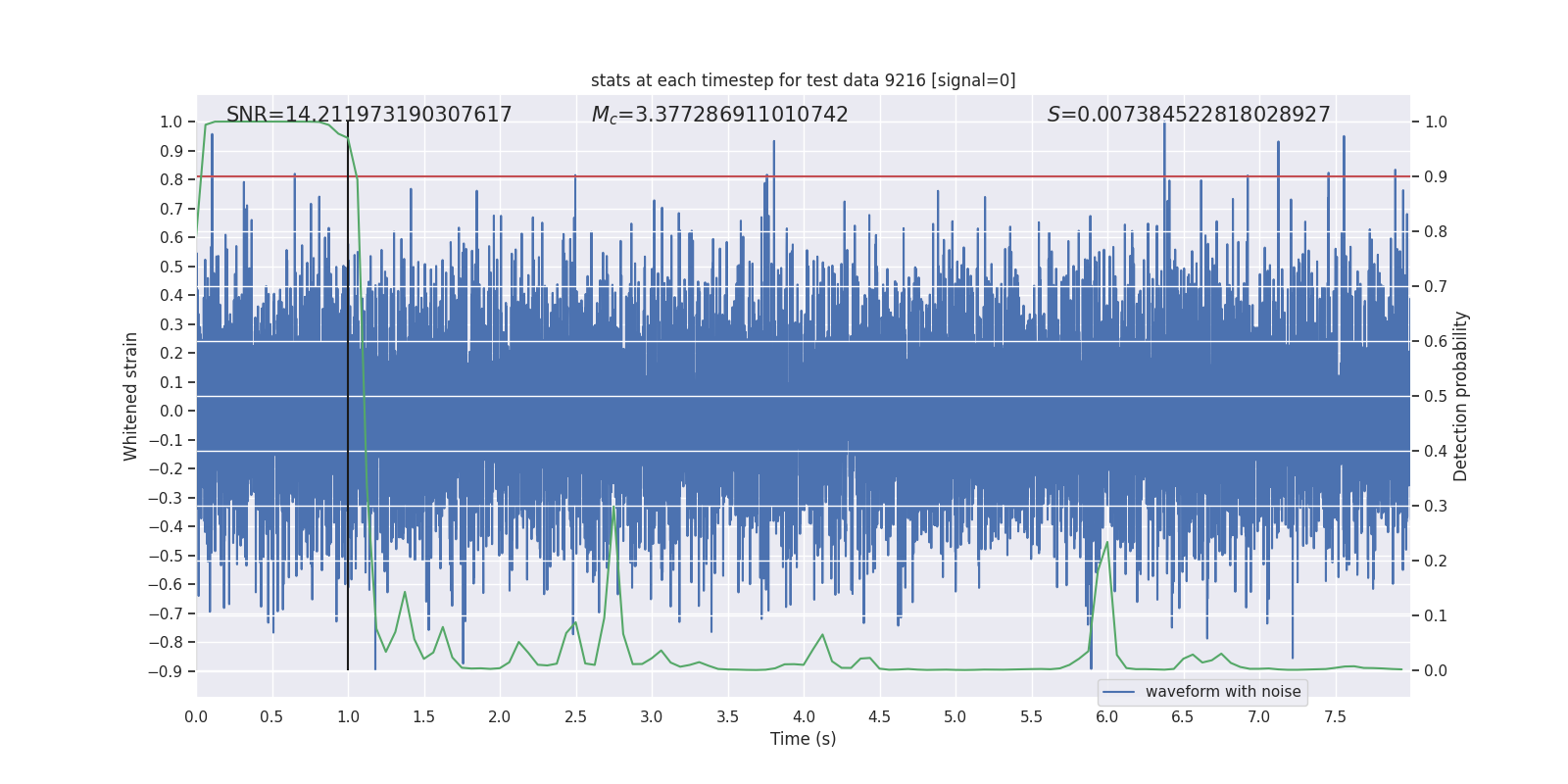Viewport: 1568px width, 784px height.
Task: Click the 'waveform with noise' legend label
Action: coord(1222,692)
